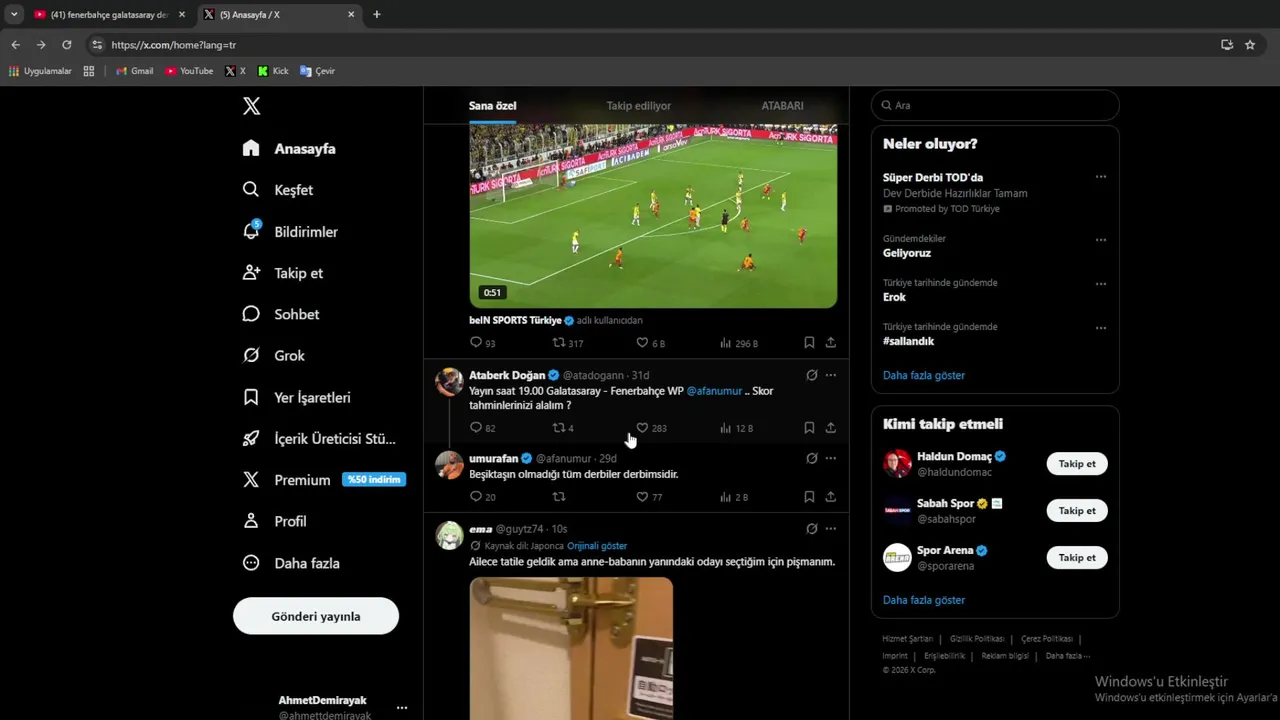Viewport: 1280px width, 720px height.
Task: View analytics of beIN SPORTS post
Action: coord(738,343)
